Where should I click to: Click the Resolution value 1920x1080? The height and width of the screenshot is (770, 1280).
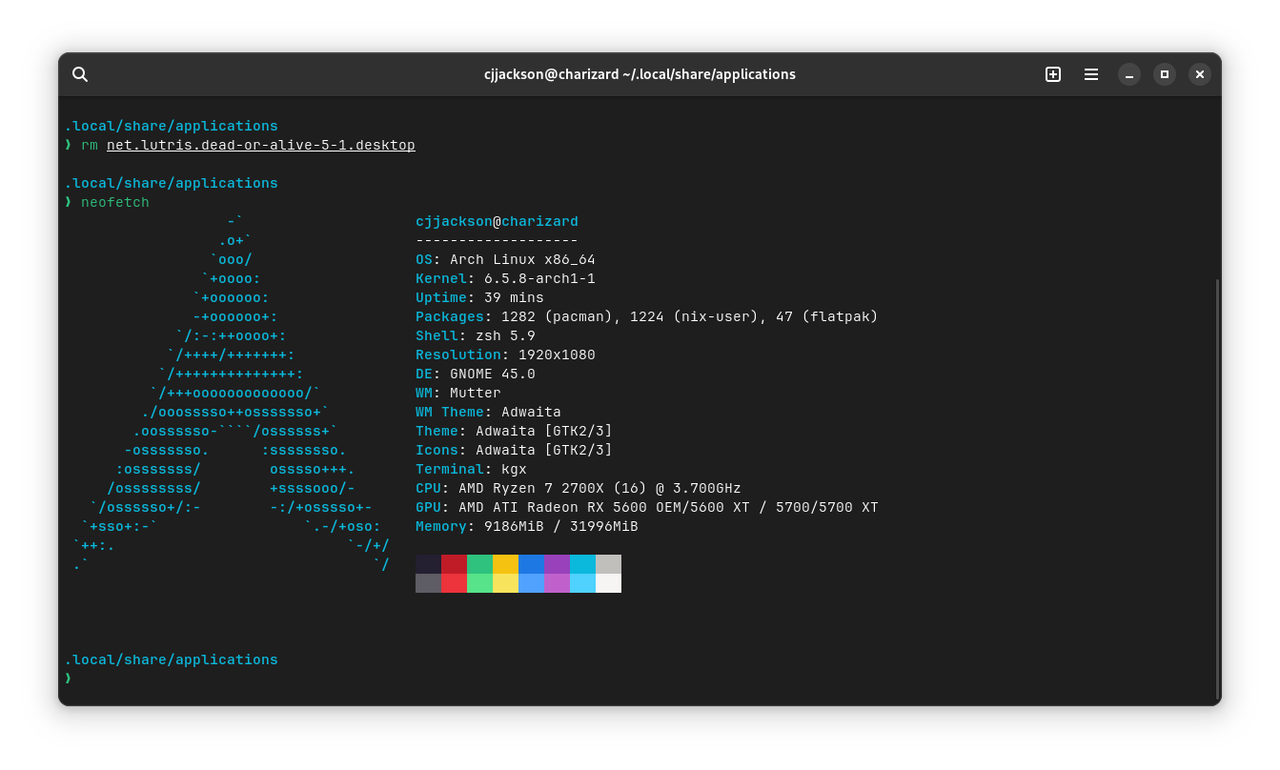tap(557, 355)
